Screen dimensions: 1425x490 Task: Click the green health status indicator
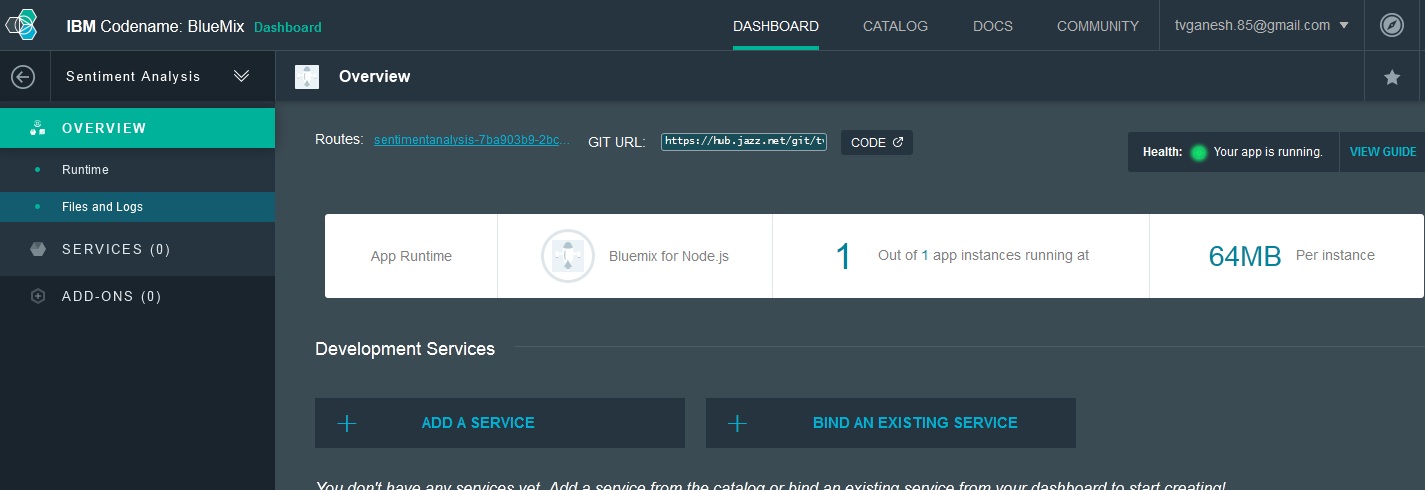1199,153
